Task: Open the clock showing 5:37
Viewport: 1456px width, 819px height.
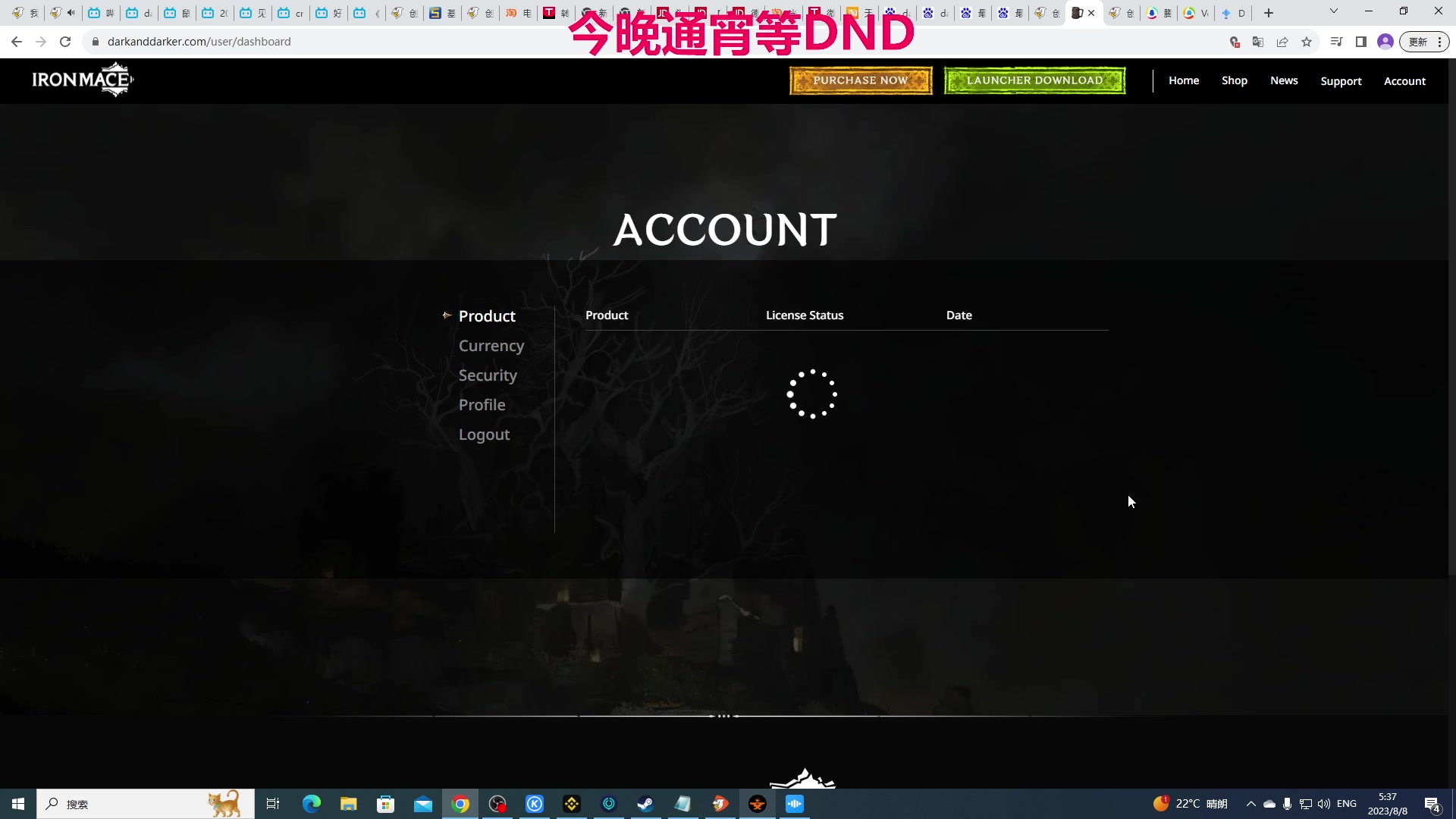Action: tap(1388, 804)
